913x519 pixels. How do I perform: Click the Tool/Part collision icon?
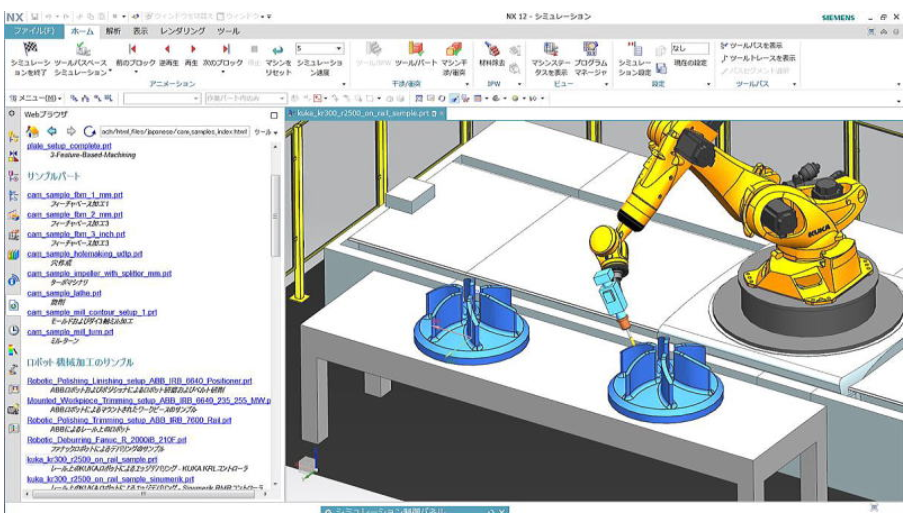click(x=416, y=49)
